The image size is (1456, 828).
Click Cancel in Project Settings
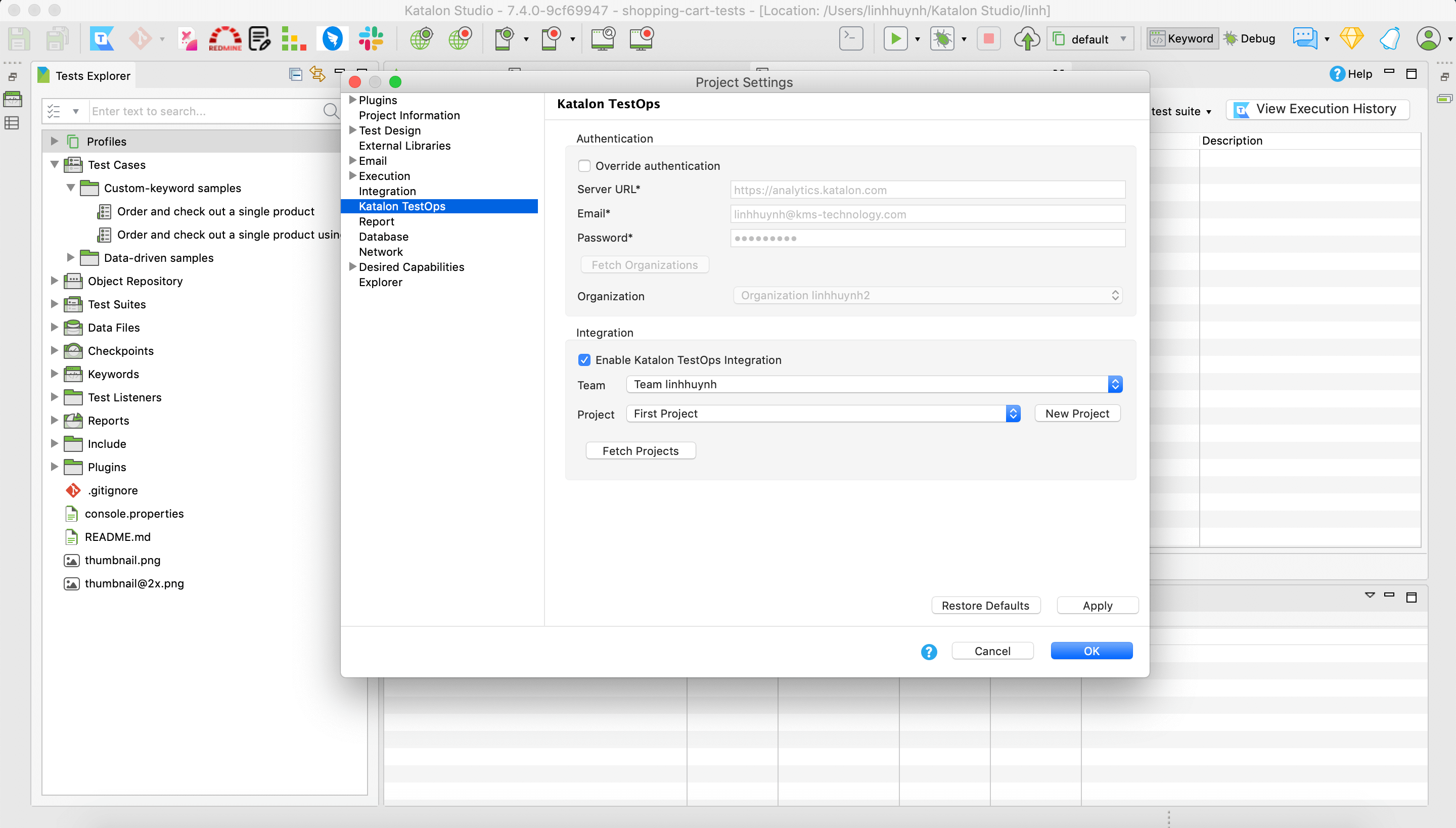coord(992,651)
